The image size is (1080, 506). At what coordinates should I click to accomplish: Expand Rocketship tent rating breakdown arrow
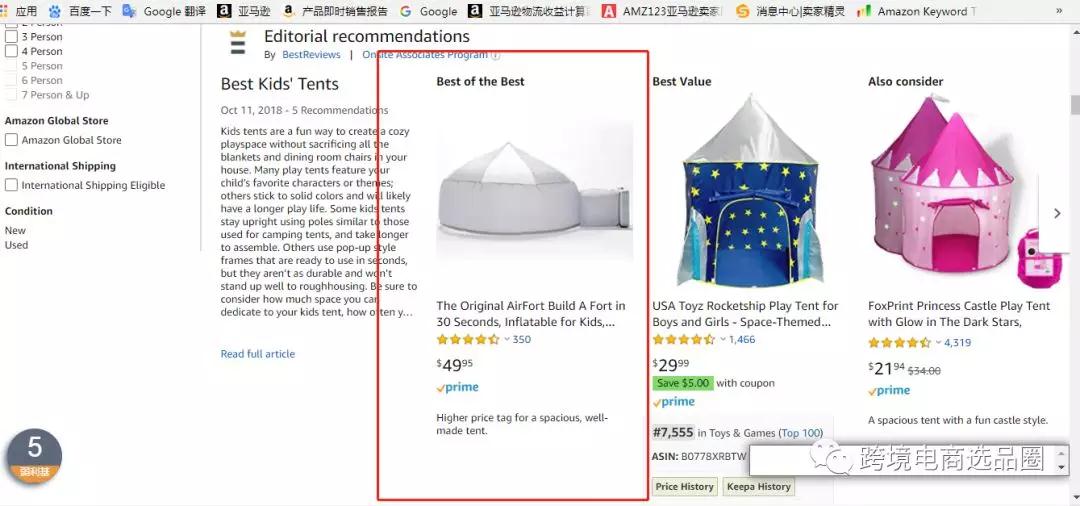tap(723, 339)
